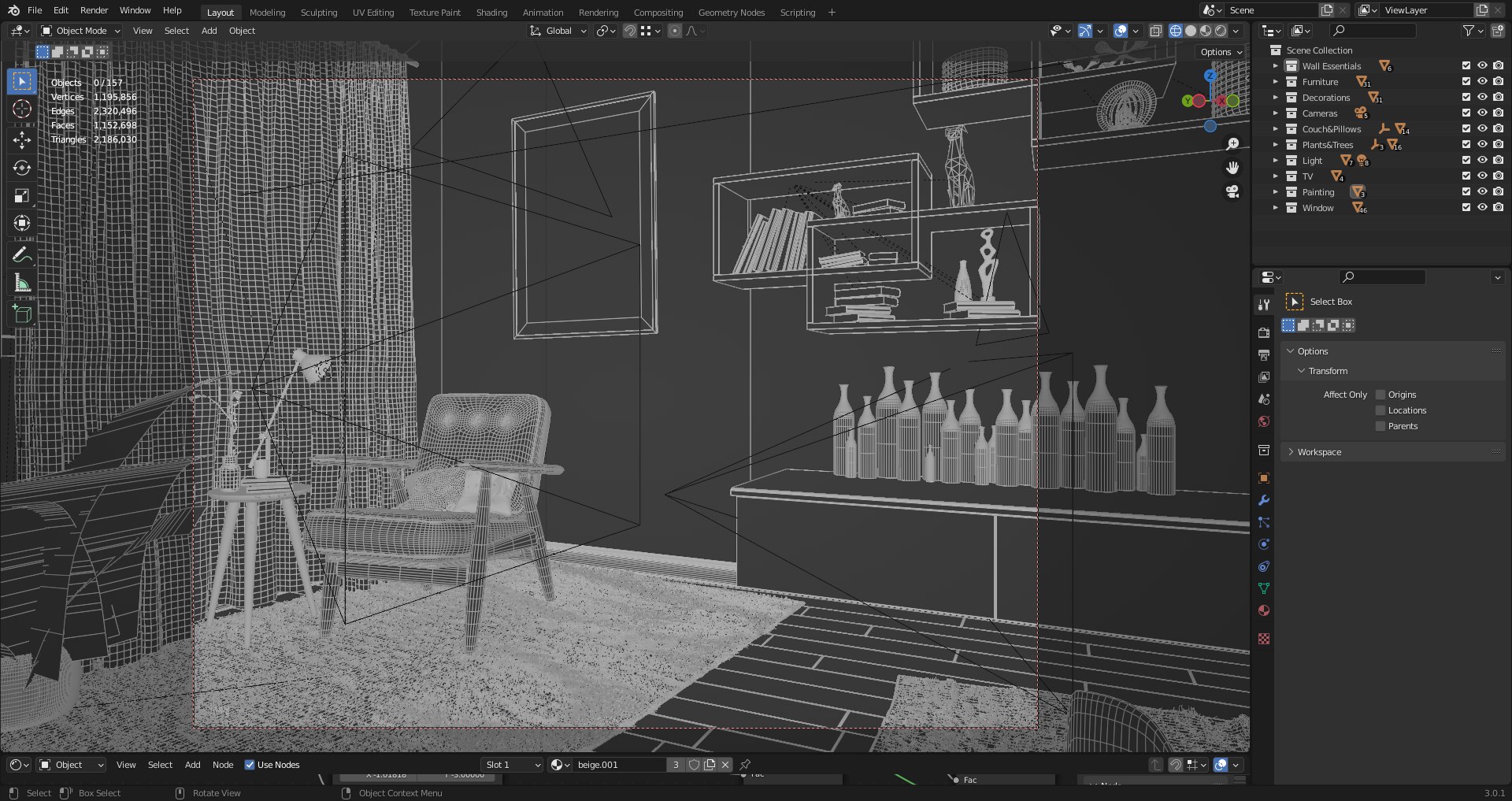Enable Use Nodes checkbox

[250, 765]
